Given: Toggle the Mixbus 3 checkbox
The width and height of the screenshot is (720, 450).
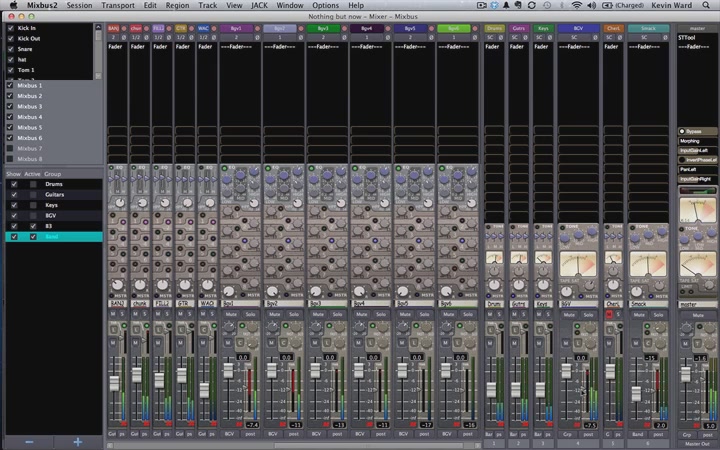Looking at the screenshot, I should click(x=10, y=107).
